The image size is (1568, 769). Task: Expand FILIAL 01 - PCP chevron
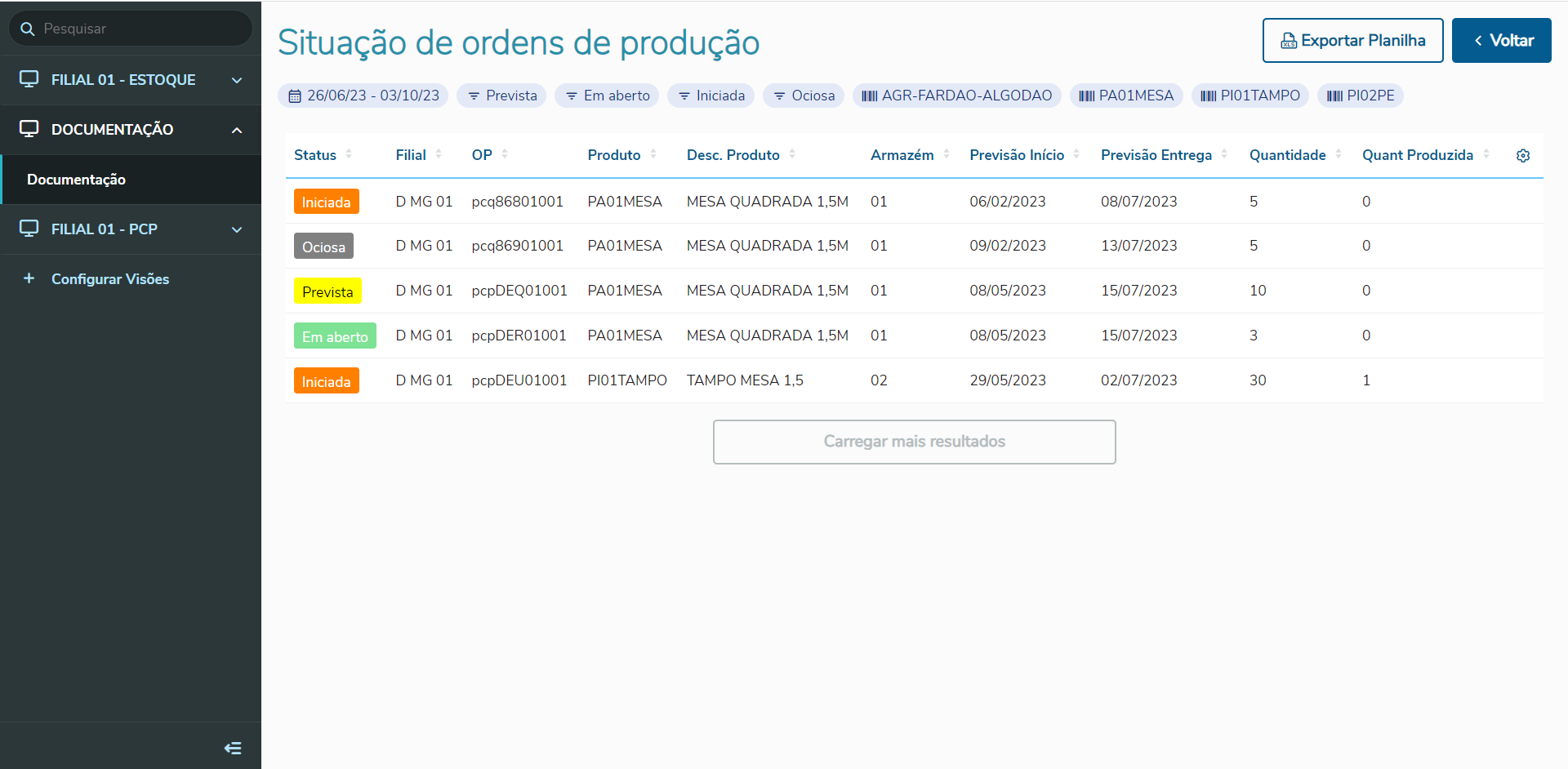click(237, 229)
